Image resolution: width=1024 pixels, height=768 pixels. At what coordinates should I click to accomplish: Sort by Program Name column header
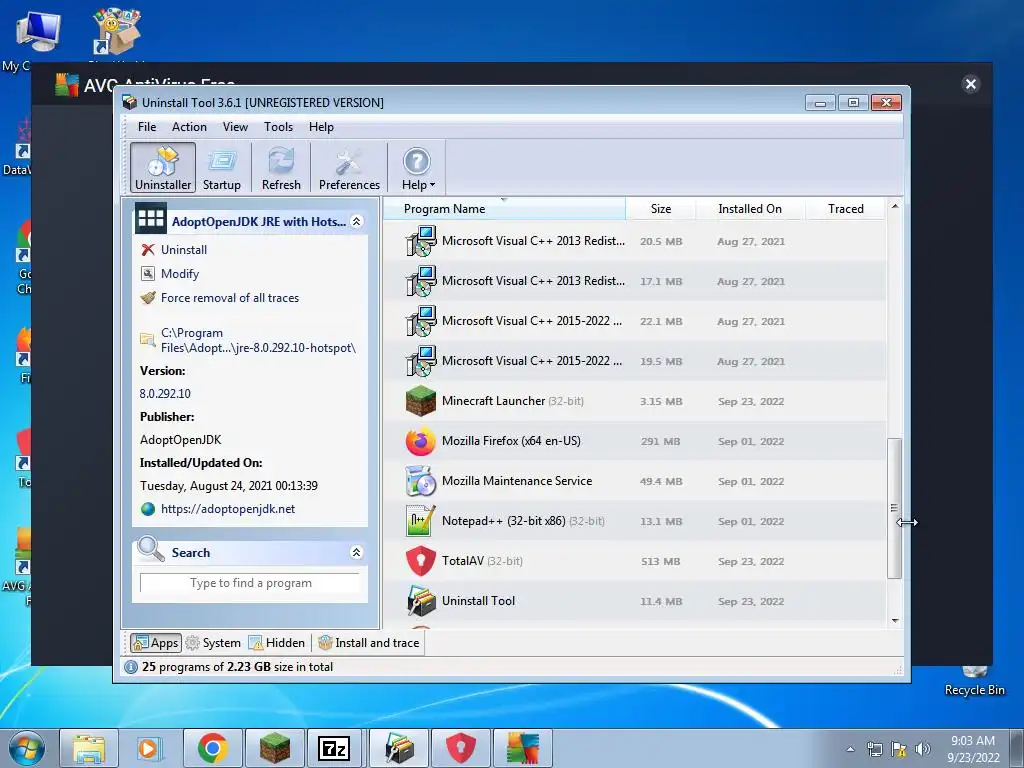tap(504, 209)
